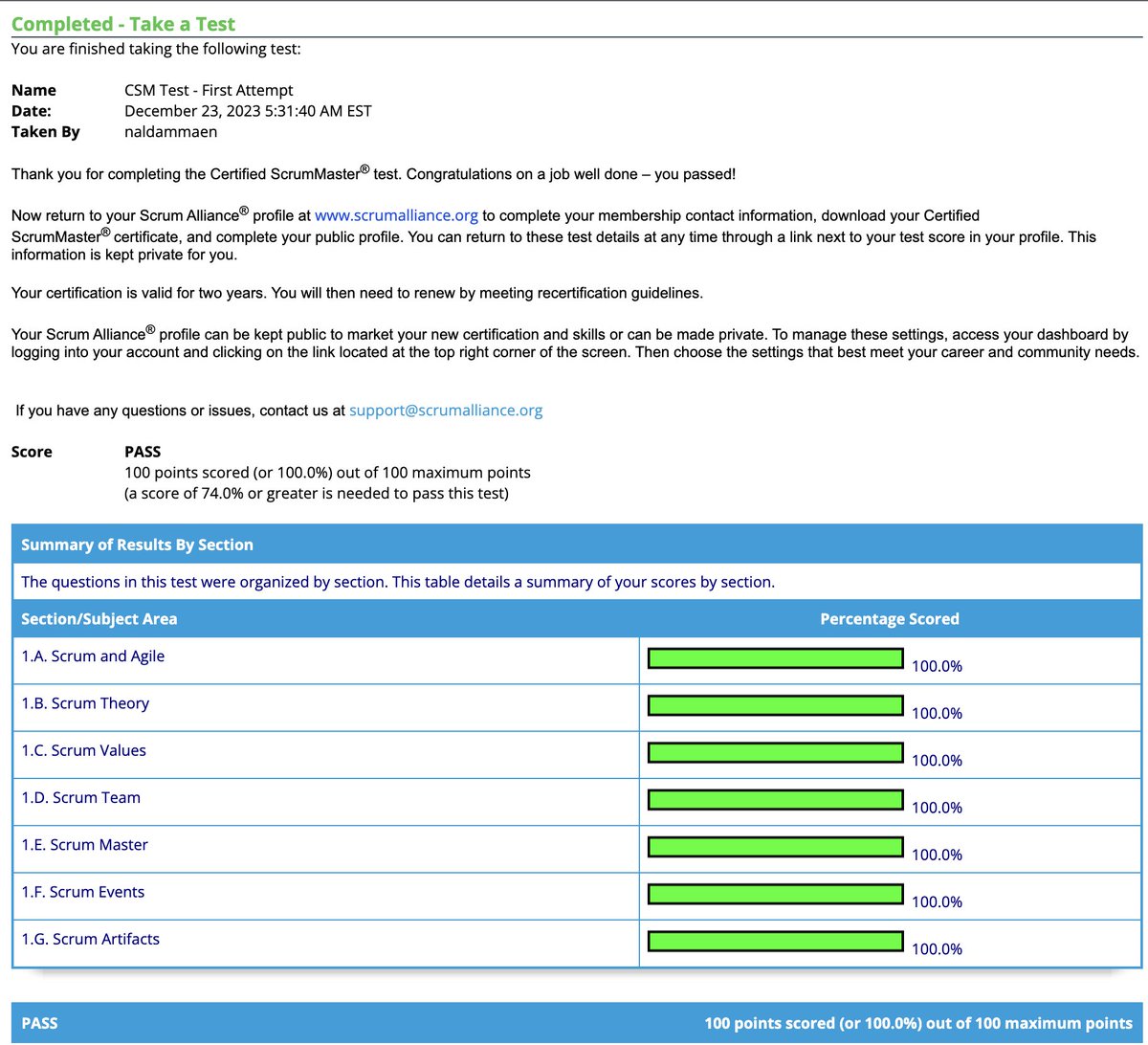The height and width of the screenshot is (1045, 1148).
Task: Click the Summary of Results By Section header
Action: [x=137, y=545]
